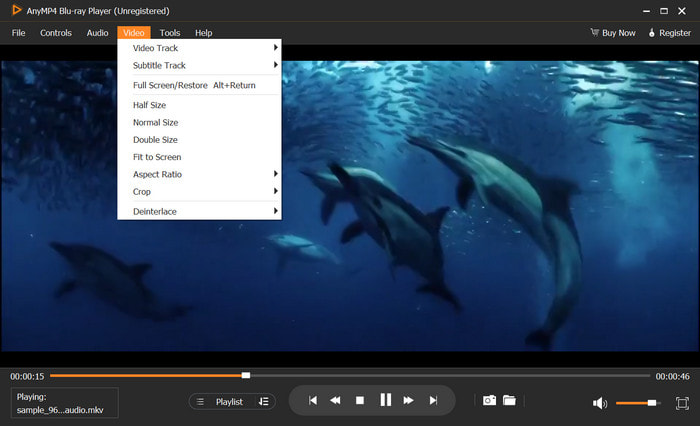Stop the video playback

click(360, 401)
